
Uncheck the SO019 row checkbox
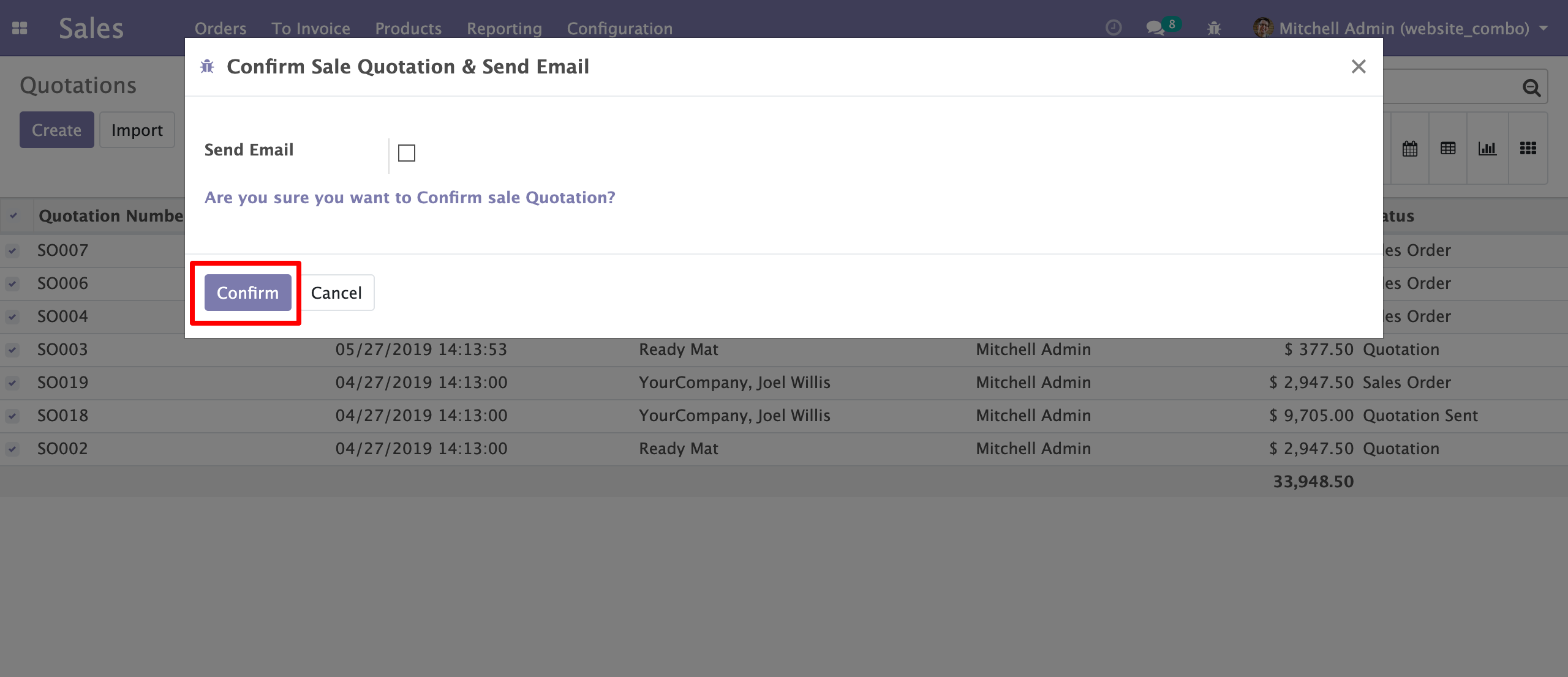[12, 383]
